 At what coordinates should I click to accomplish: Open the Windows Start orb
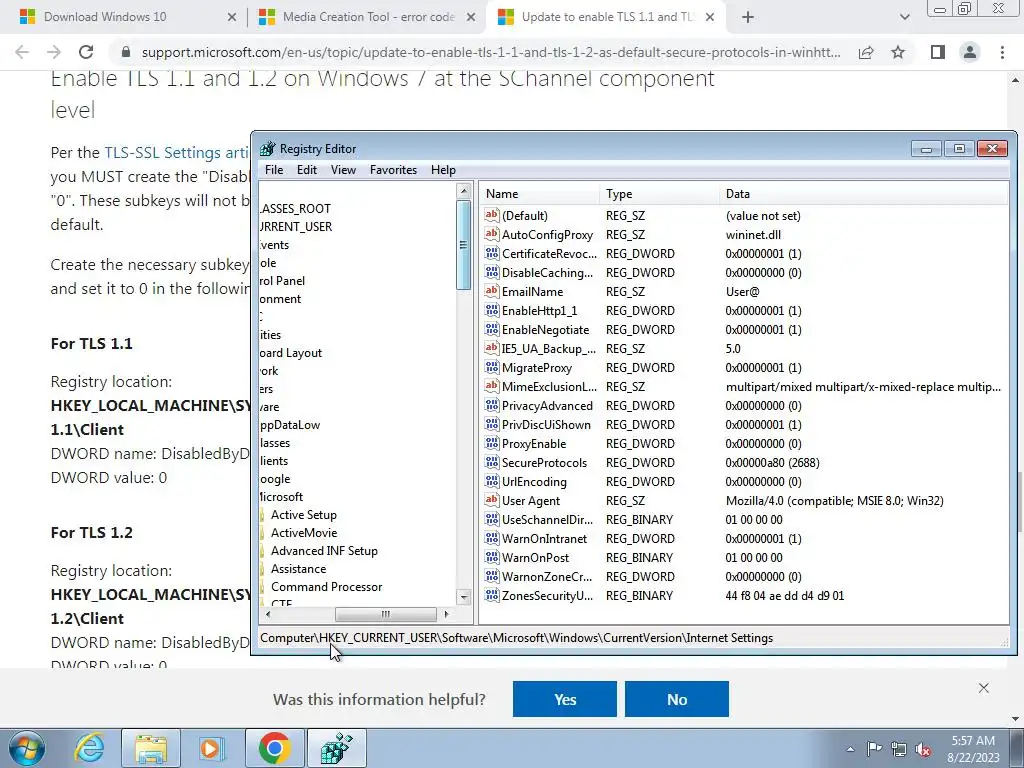pyautogui.click(x=27, y=748)
